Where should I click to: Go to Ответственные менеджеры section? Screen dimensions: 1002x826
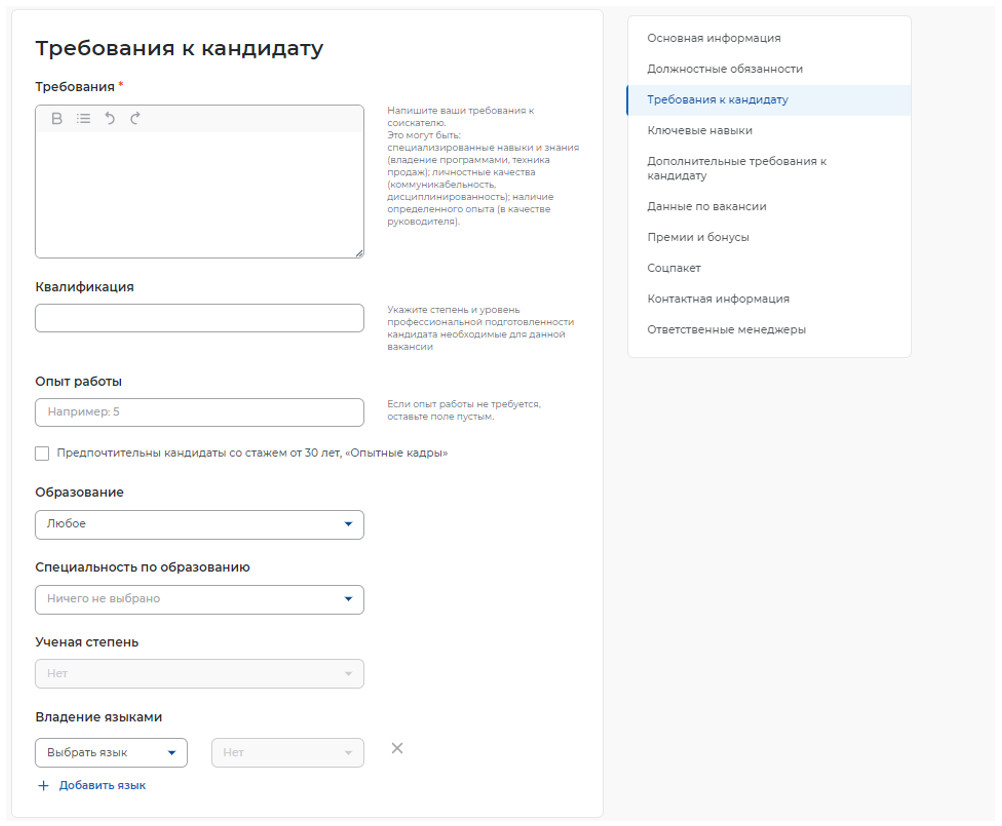(725, 329)
